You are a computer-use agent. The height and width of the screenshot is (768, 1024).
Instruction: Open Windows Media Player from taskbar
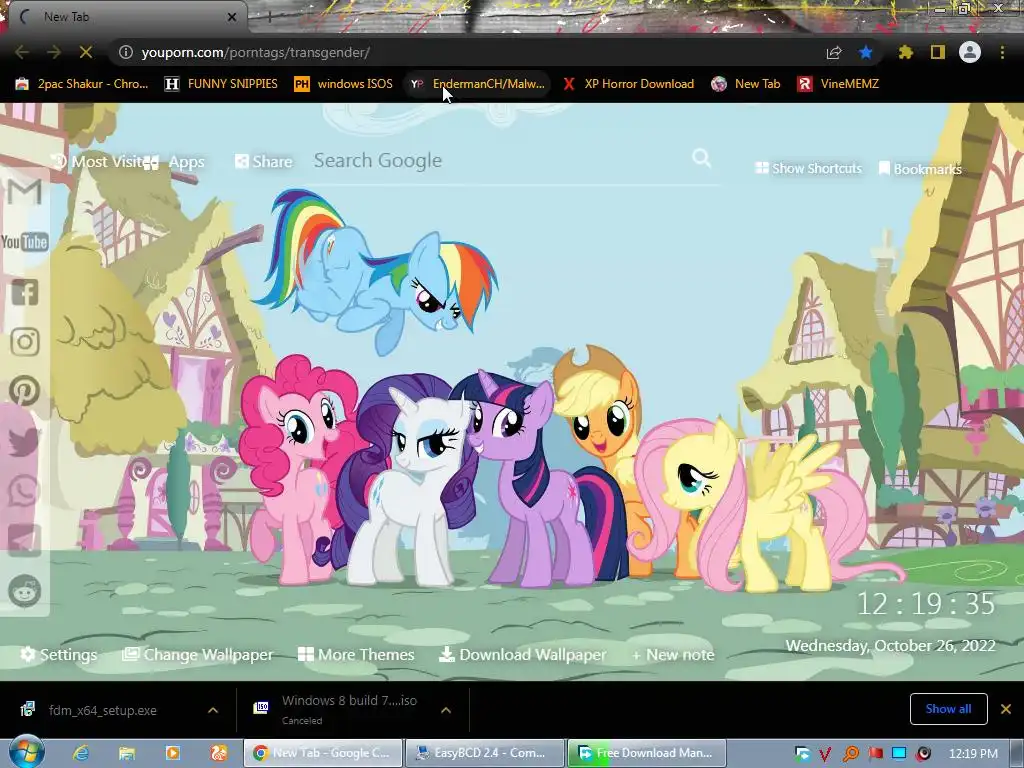pos(172,753)
